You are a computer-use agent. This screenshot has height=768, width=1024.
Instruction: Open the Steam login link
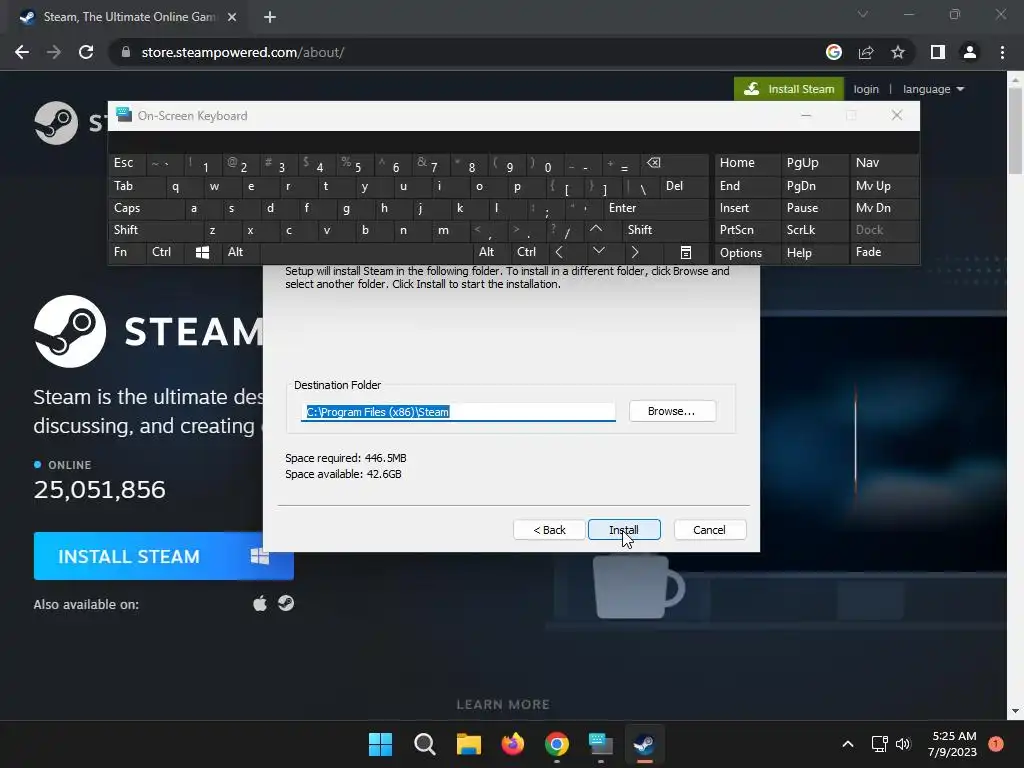[866, 89]
